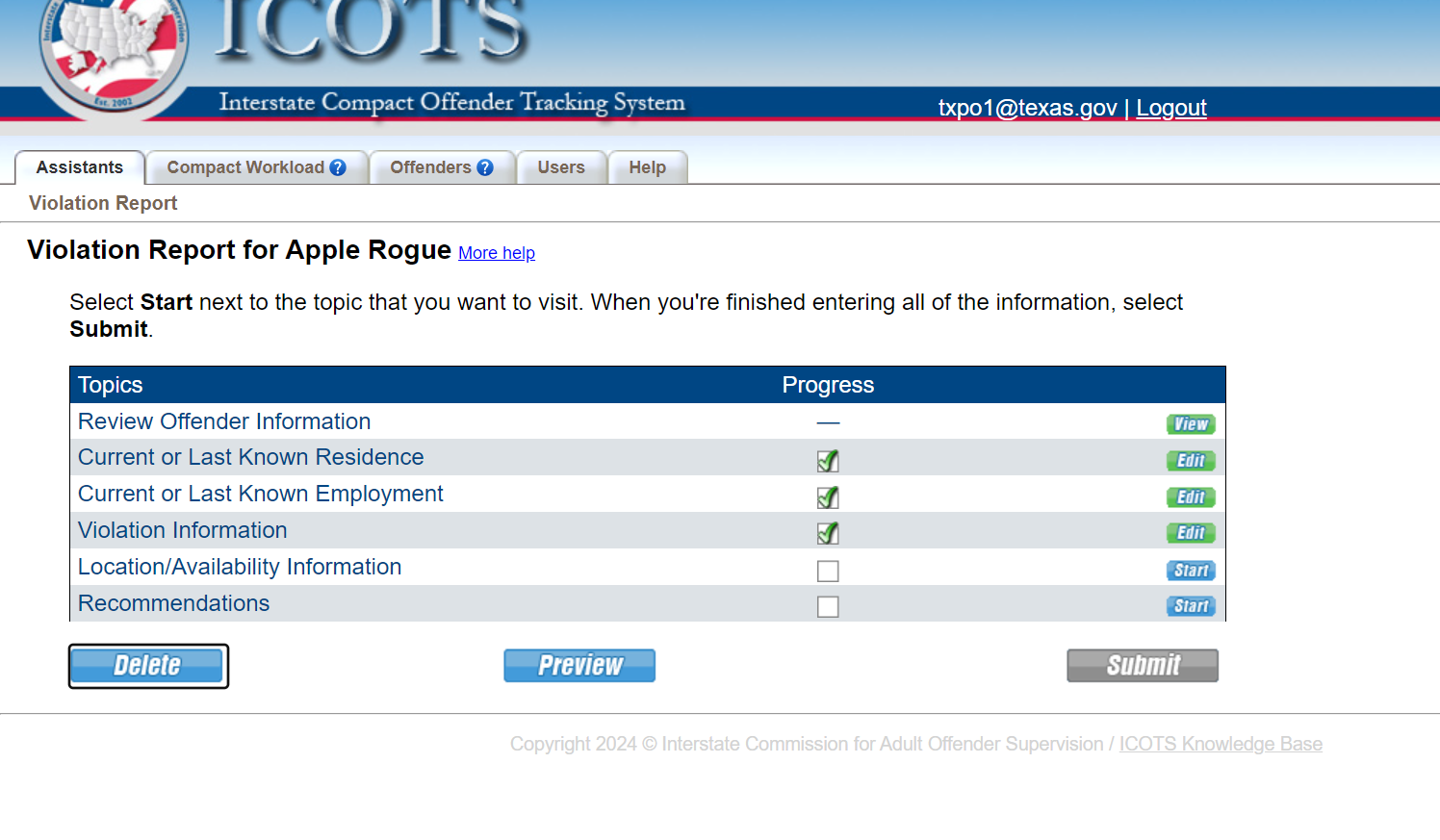
Task: Click the Recommendations topic text
Action: point(174,603)
